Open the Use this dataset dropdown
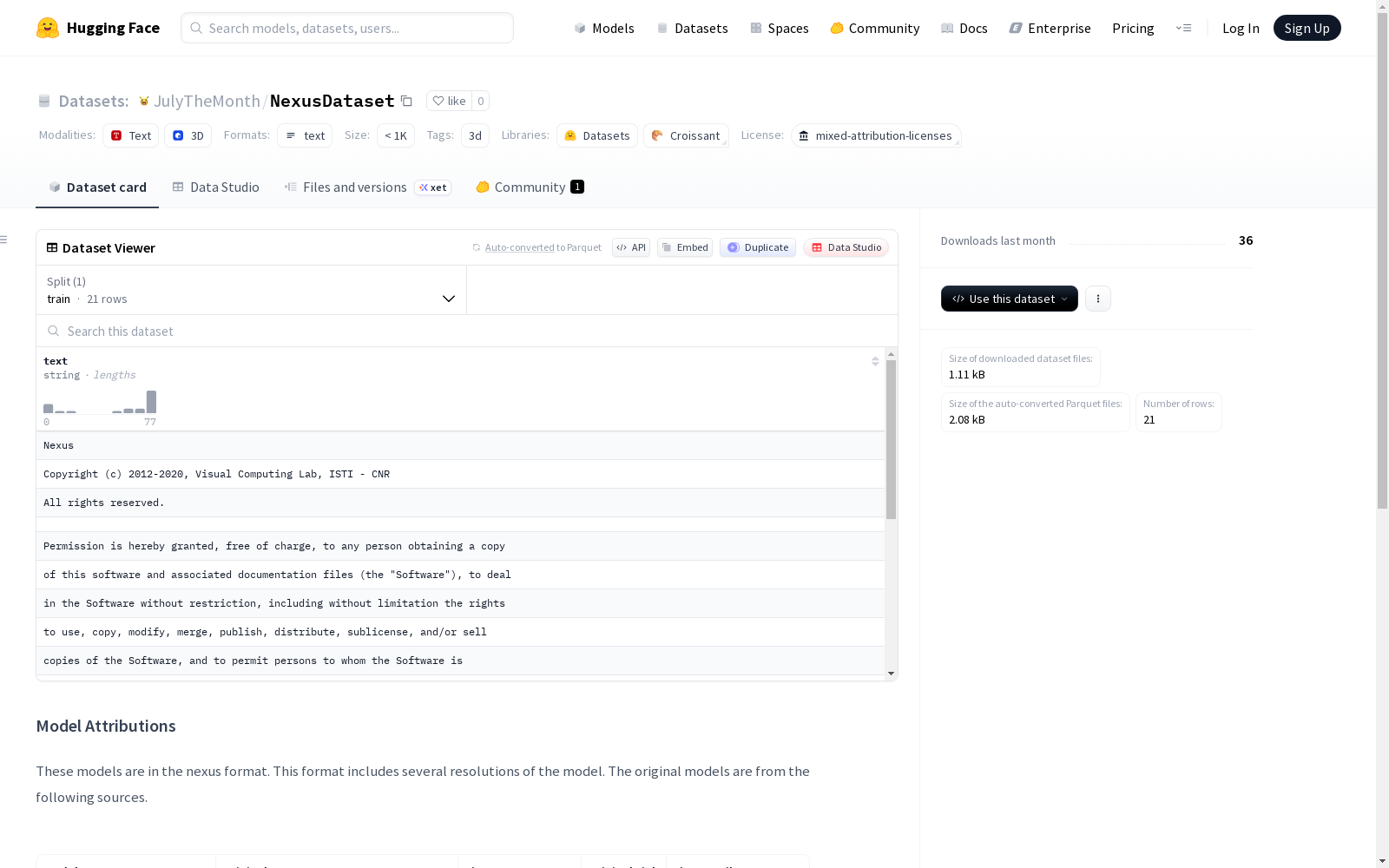 1010,299
